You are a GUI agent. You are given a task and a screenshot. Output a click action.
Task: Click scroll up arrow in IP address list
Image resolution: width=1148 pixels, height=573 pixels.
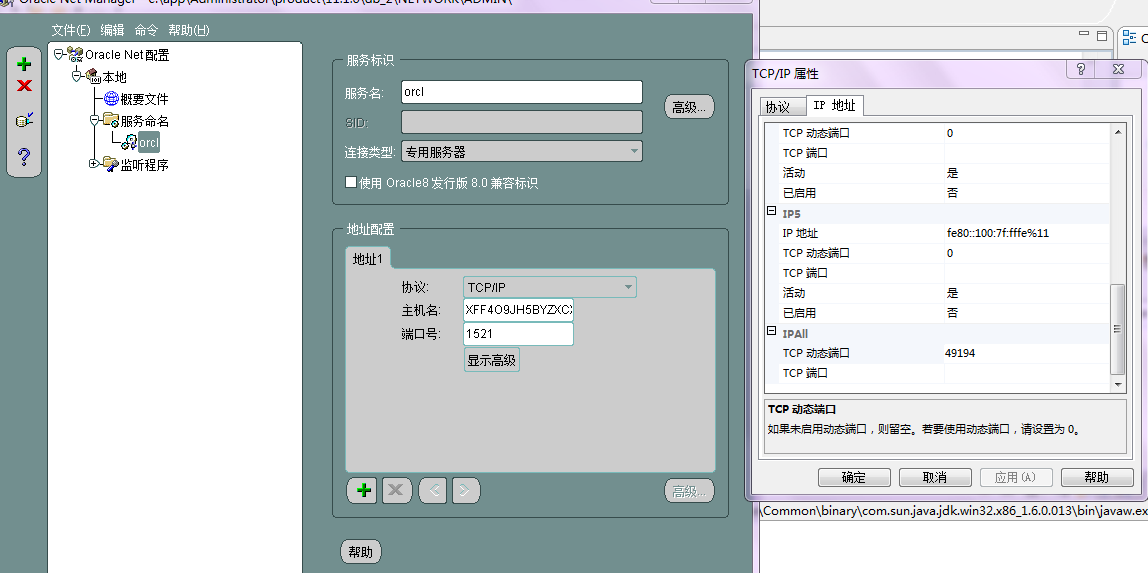click(x=1117, y=132)
